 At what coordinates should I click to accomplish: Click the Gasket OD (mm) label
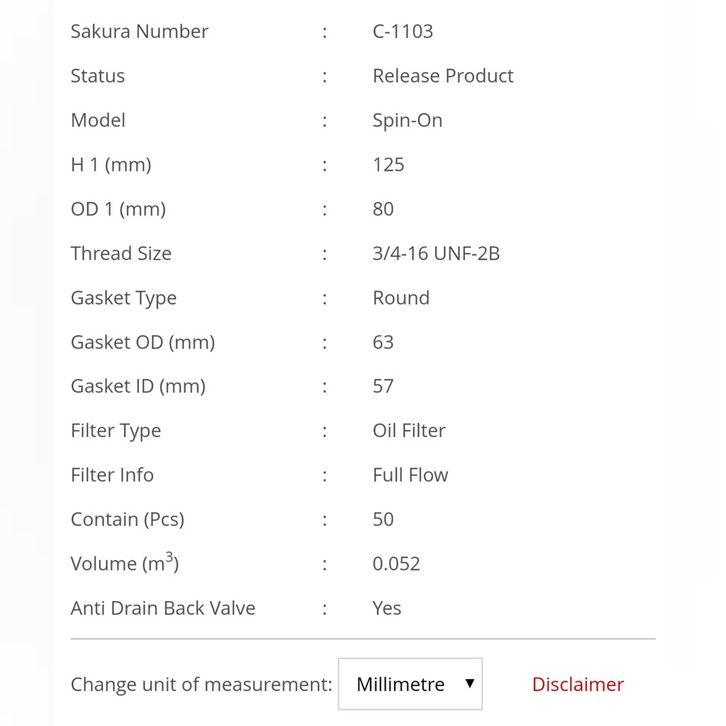143,342
